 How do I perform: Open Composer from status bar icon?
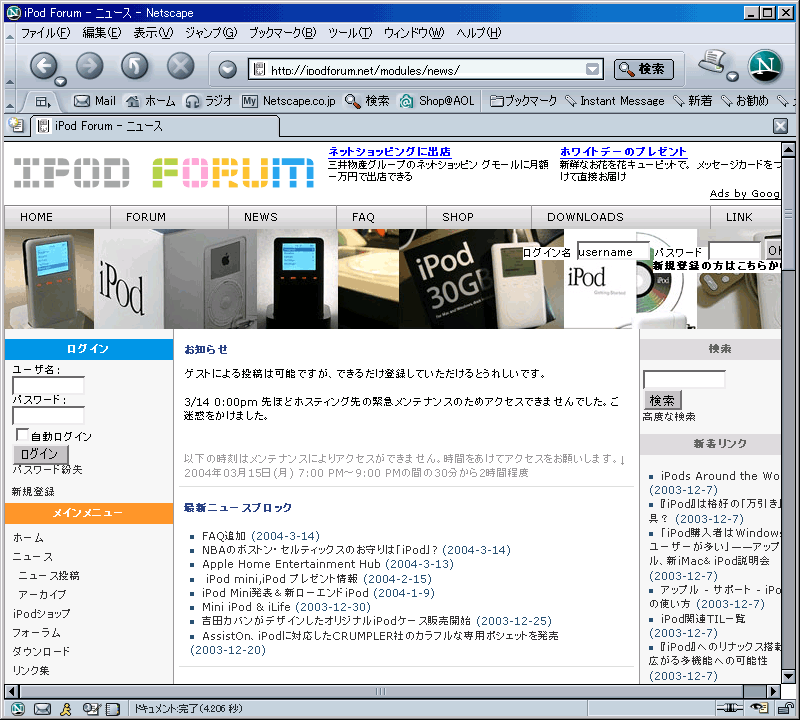click(92, 708)
